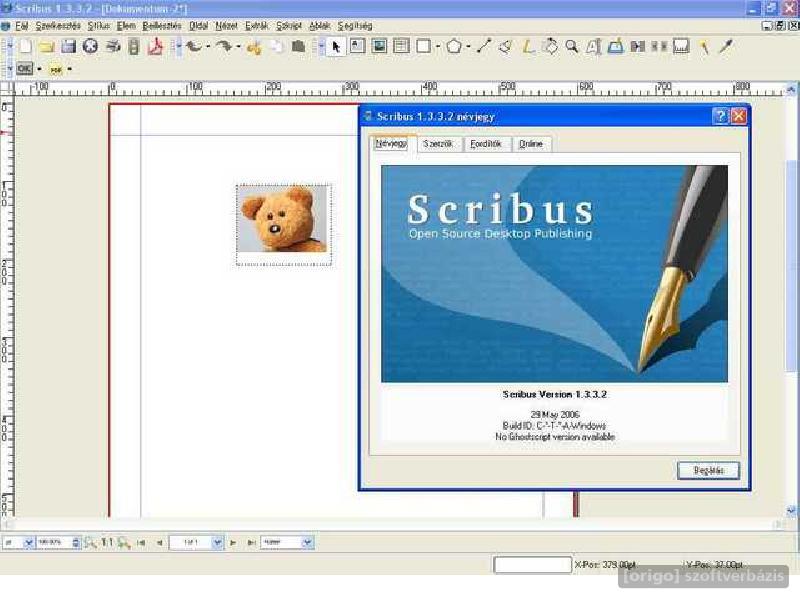
Task: Expand the Redo history dropdown arrow
Action: coord(238,47)
